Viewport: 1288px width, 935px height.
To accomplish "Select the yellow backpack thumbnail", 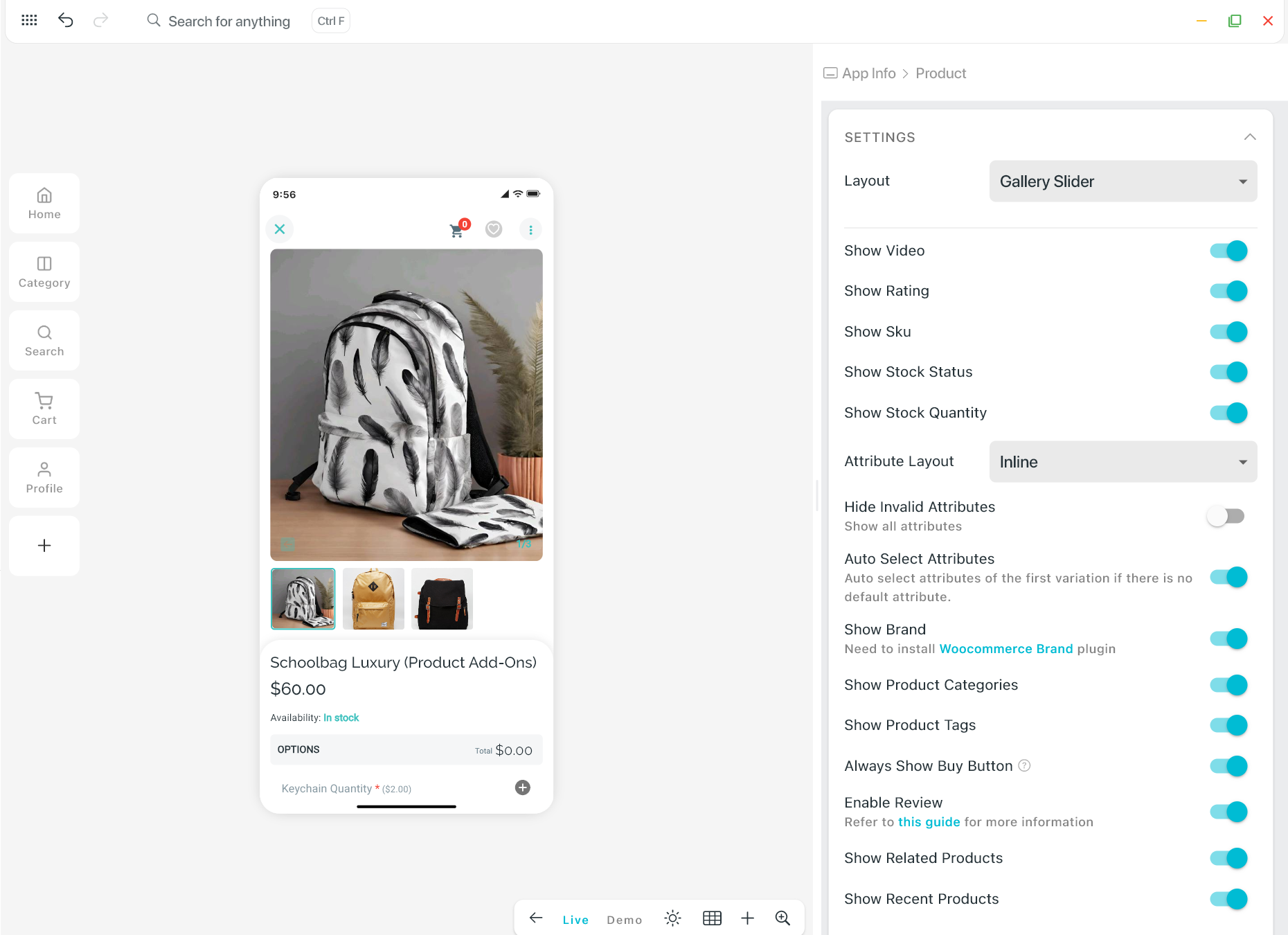I will [373, 599].
